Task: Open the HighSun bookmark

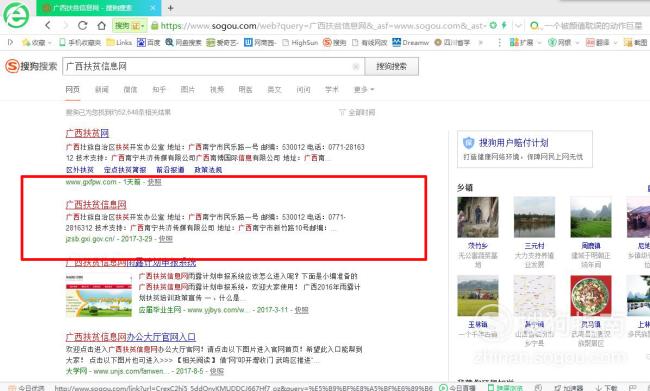Action: tap(300, 42)
